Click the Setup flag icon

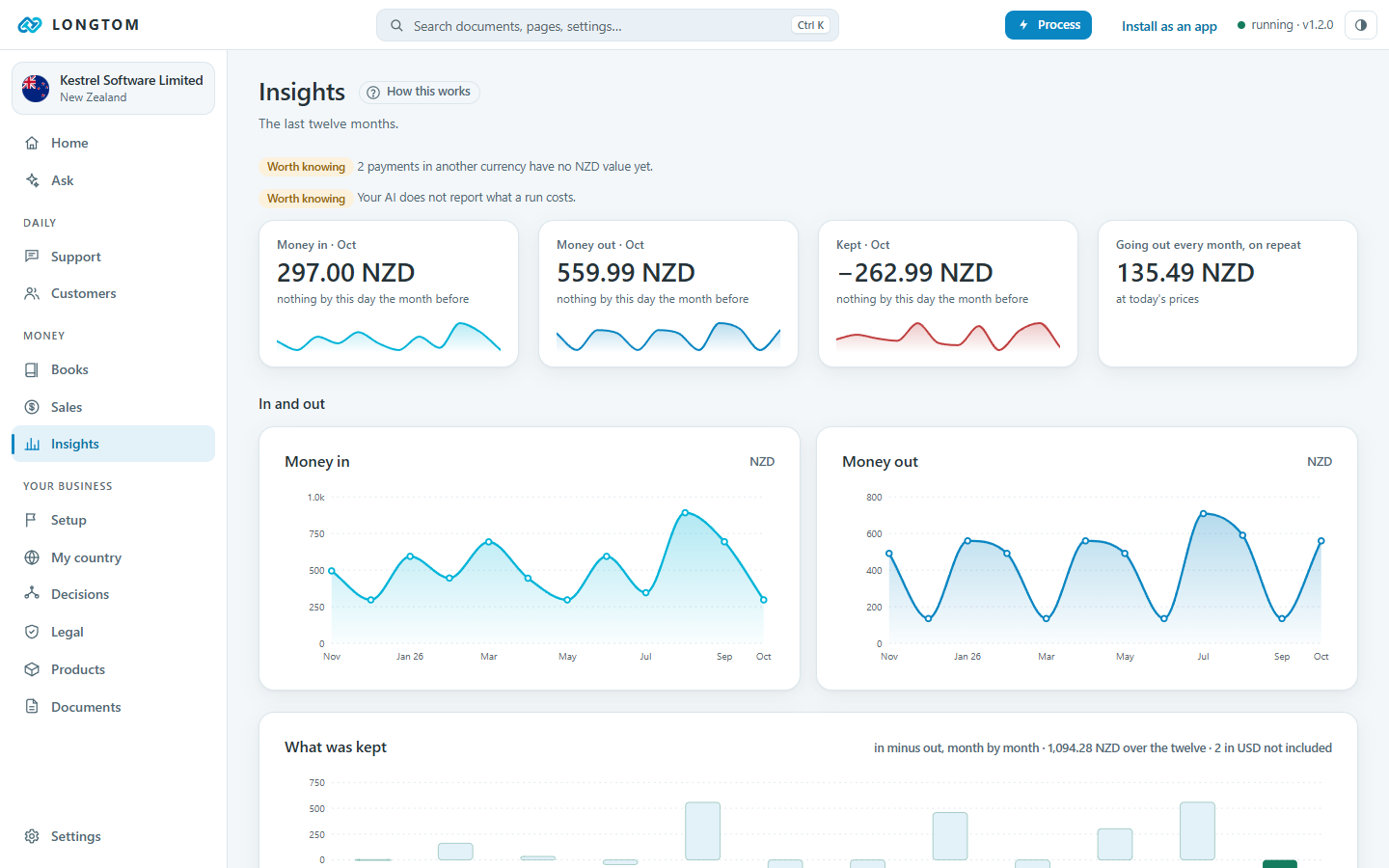(32, 520)
